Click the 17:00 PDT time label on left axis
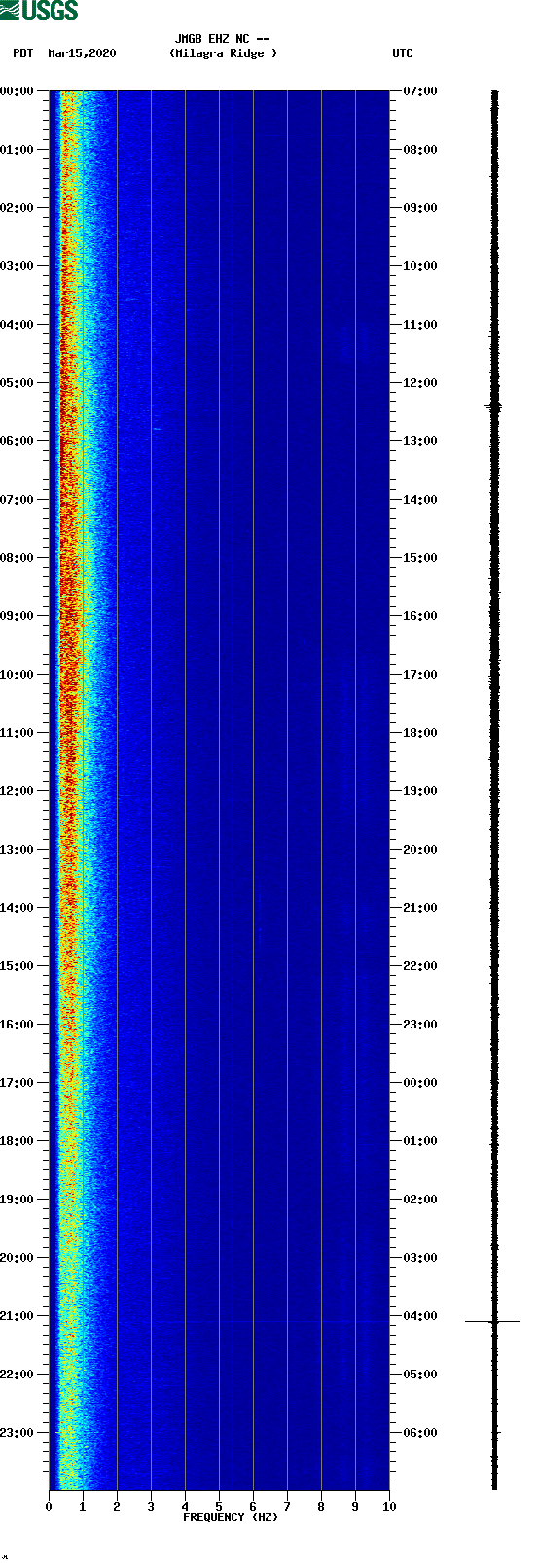The width and height of the screenshot is (537, 1568). point(17,1083)
